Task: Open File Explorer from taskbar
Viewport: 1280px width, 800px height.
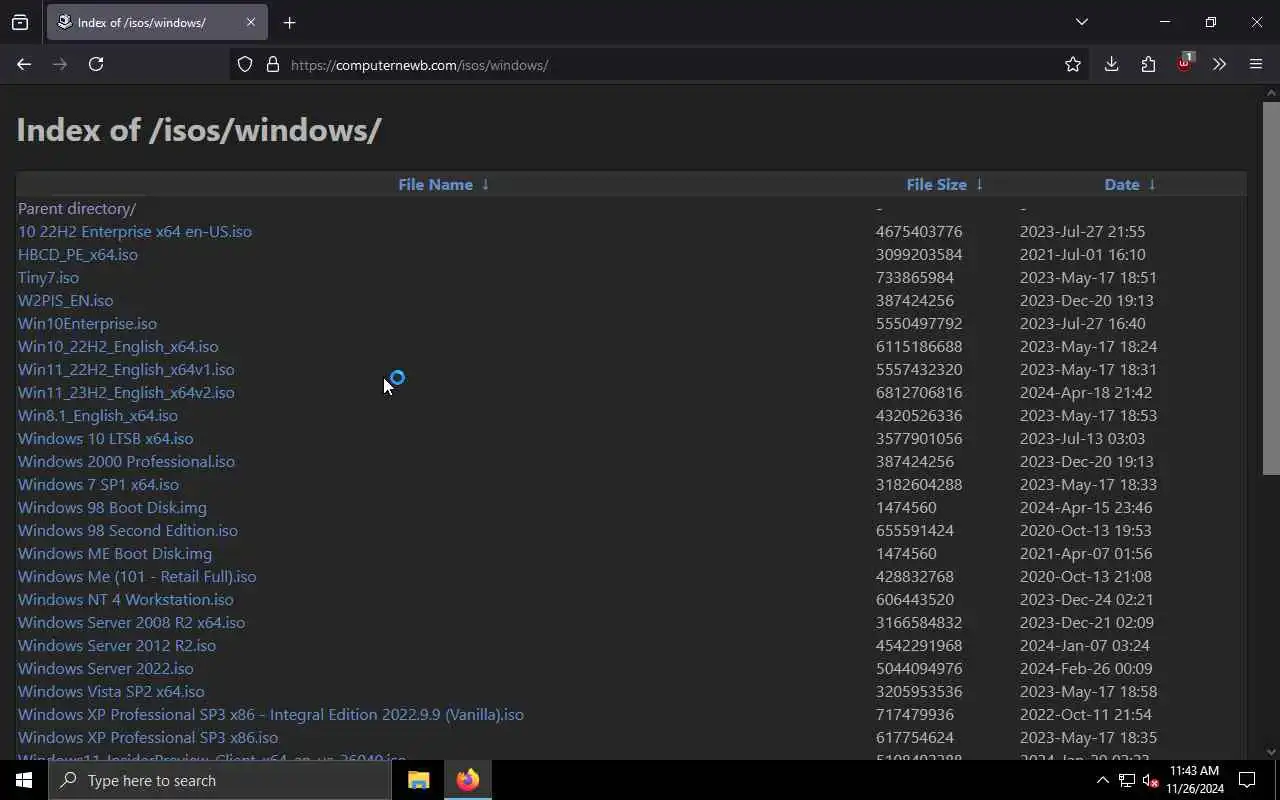Action: 418,780
